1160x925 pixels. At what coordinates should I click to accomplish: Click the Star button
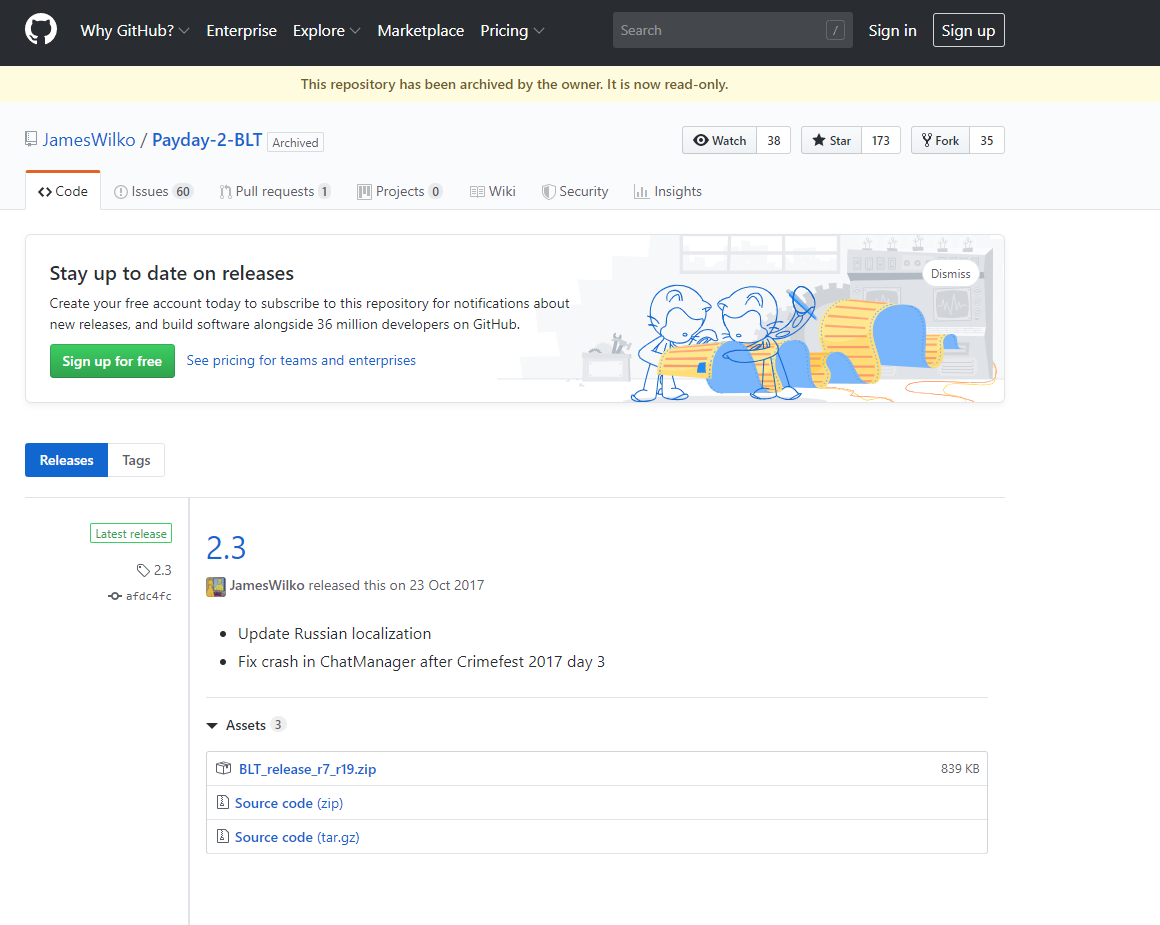832,140
